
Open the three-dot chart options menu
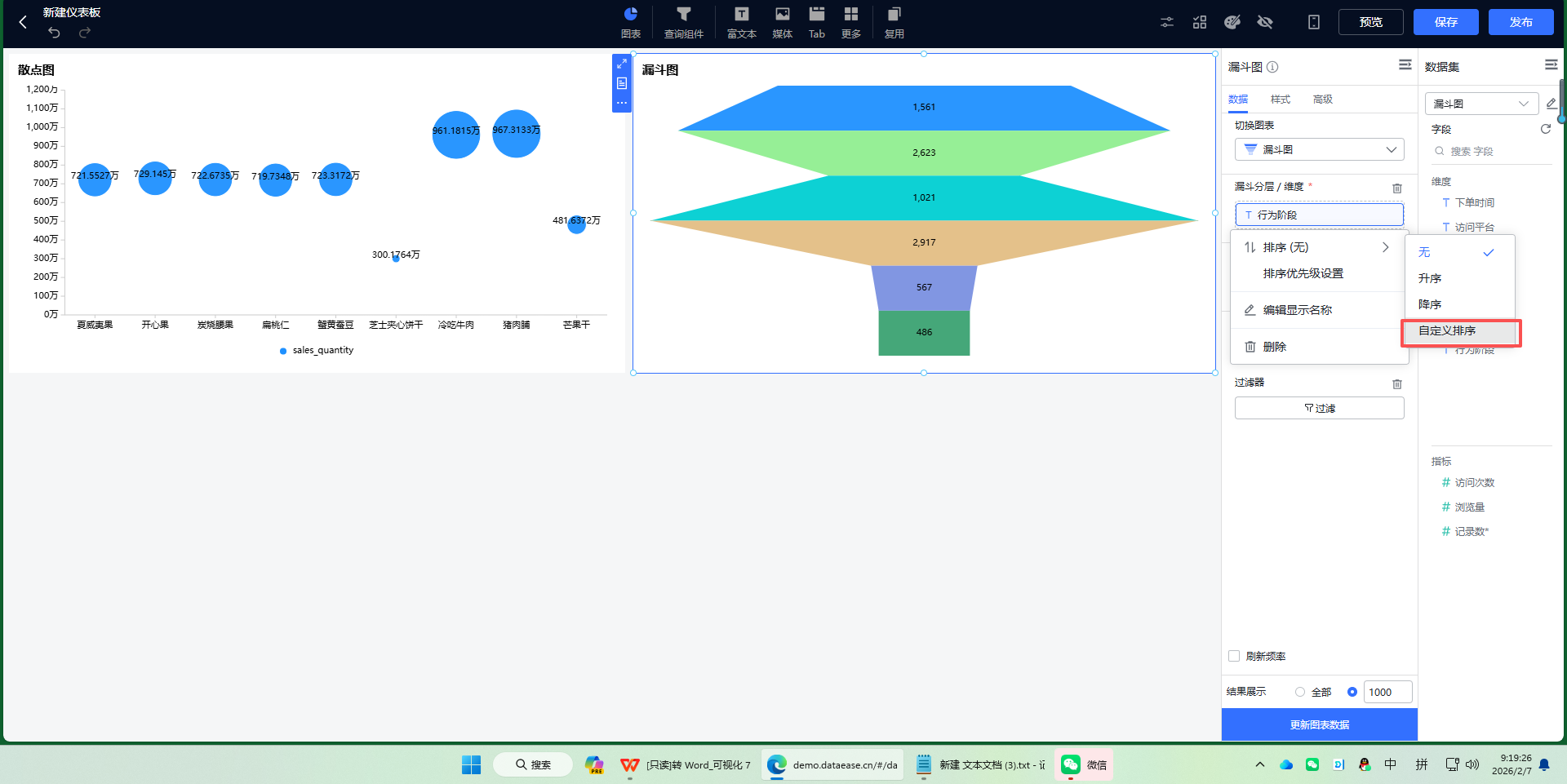[622, 103]
